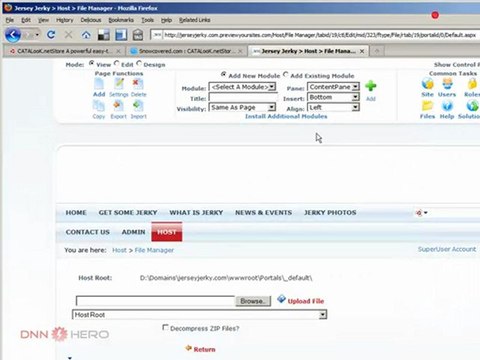480x360 pixels.
Task: Click the Import page icon
Action: (138, 106)
